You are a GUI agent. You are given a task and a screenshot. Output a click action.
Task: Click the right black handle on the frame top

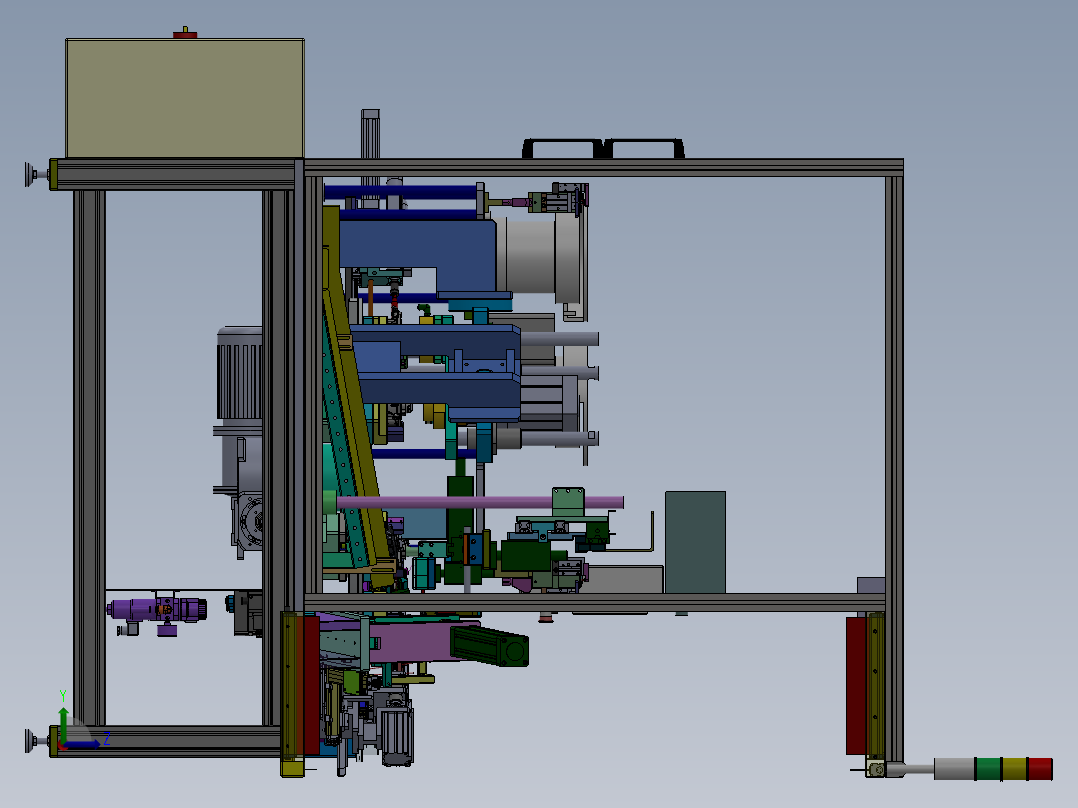click(x=644, y=149)
